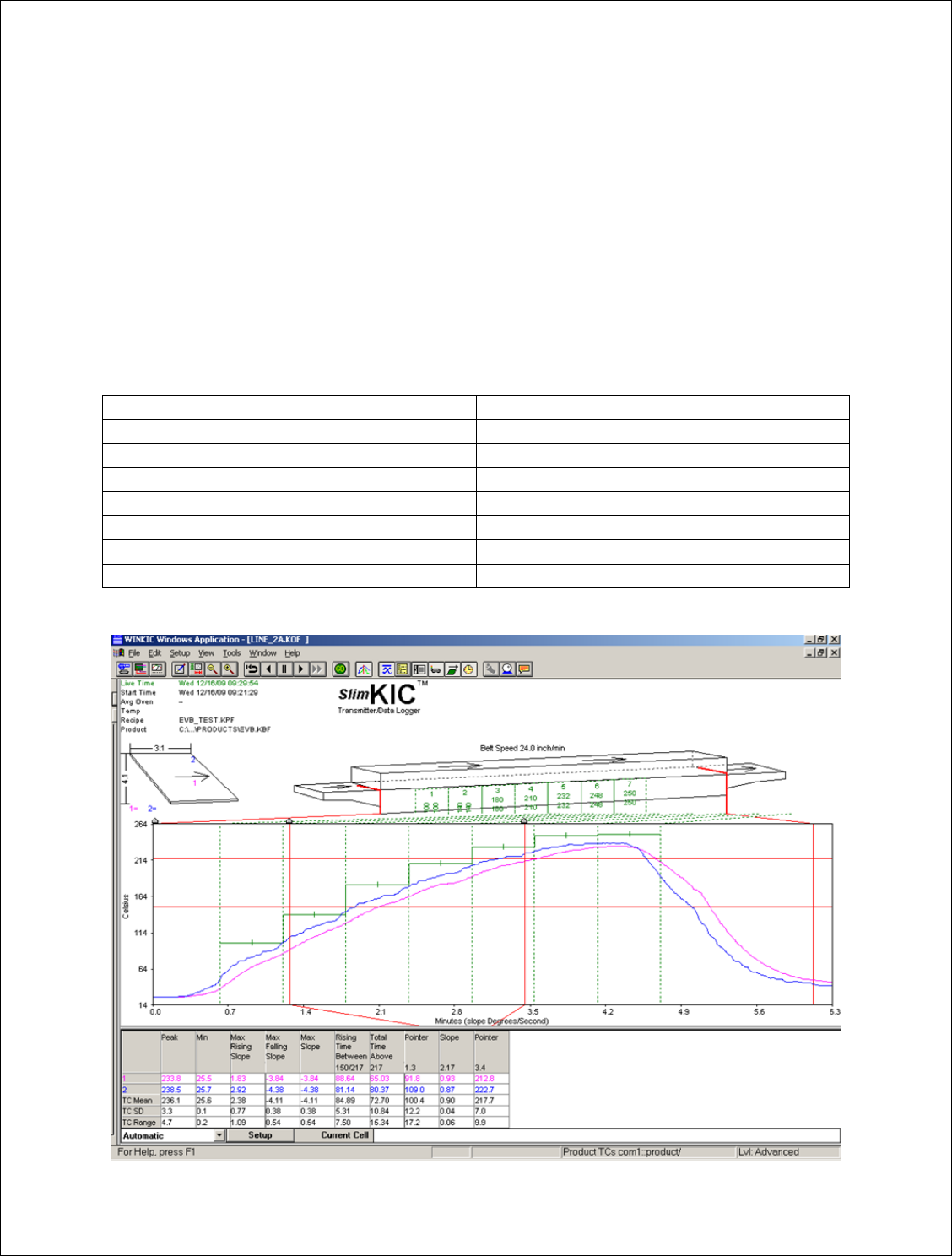Click the Current Cell input field

click(607, 1136)
